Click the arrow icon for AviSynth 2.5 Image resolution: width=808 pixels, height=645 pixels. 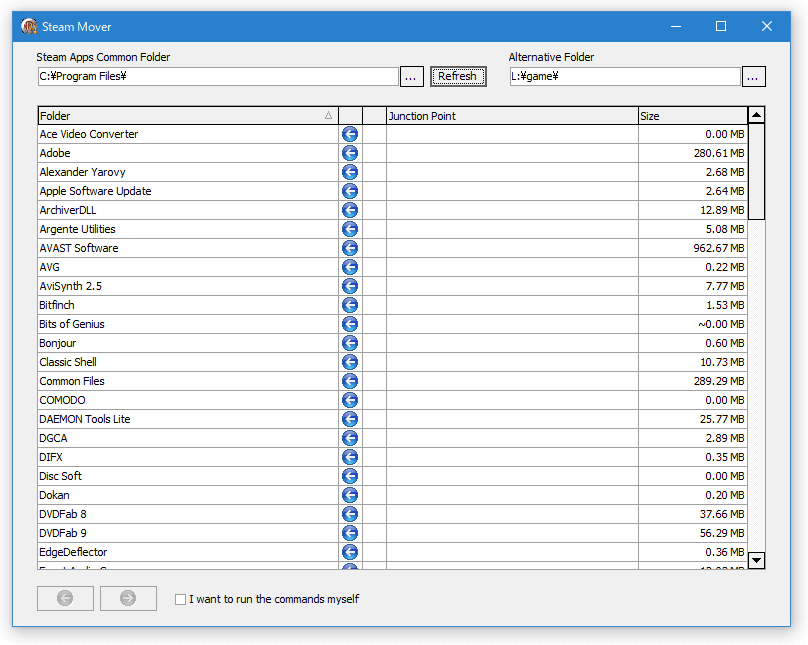click(350, 286)
